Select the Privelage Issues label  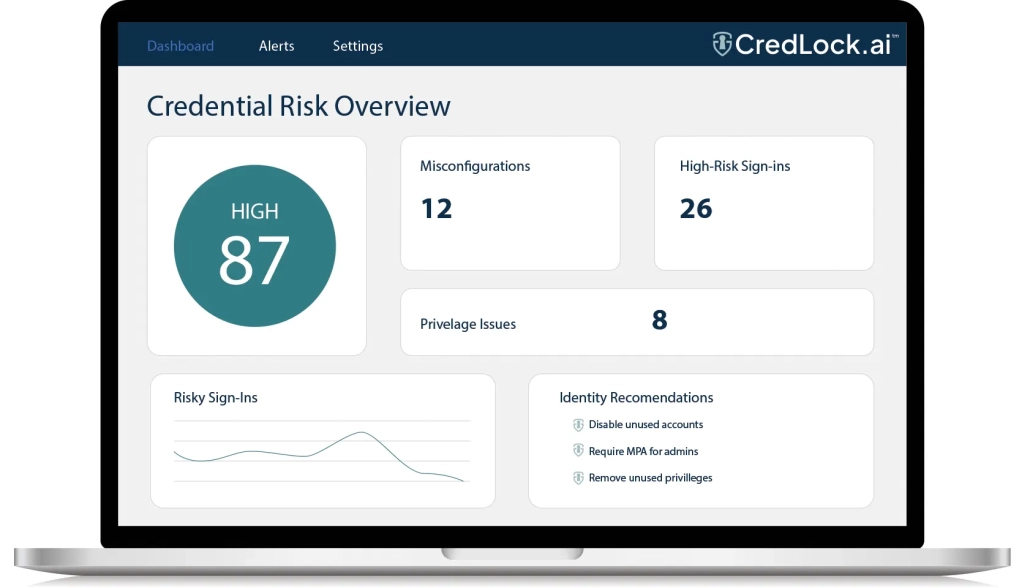click(x=468, y=324)
